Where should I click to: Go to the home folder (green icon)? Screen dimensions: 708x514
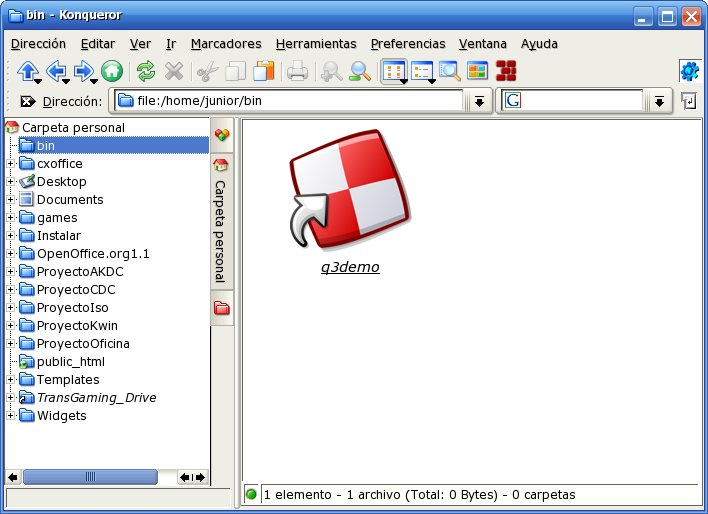click(112, 71)
